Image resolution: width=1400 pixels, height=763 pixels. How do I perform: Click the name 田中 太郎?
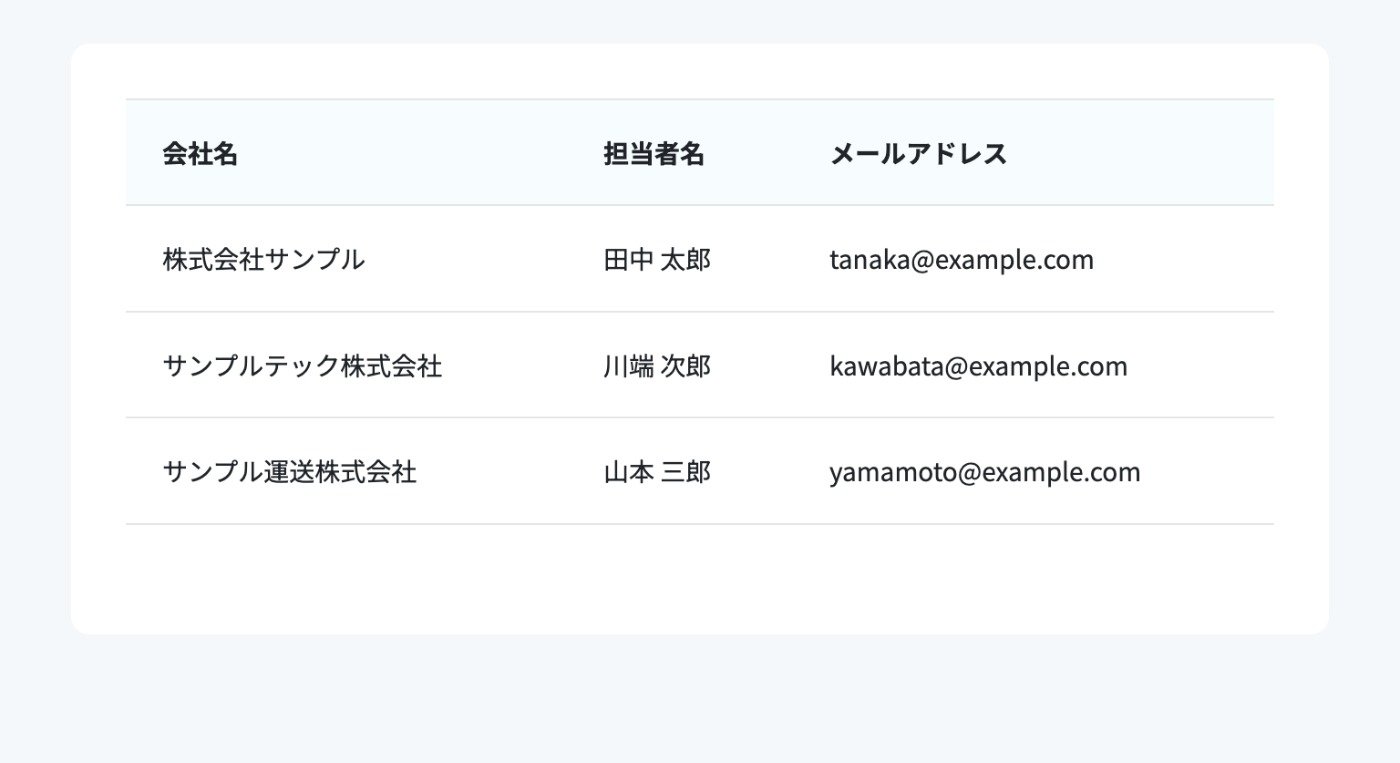657,260
